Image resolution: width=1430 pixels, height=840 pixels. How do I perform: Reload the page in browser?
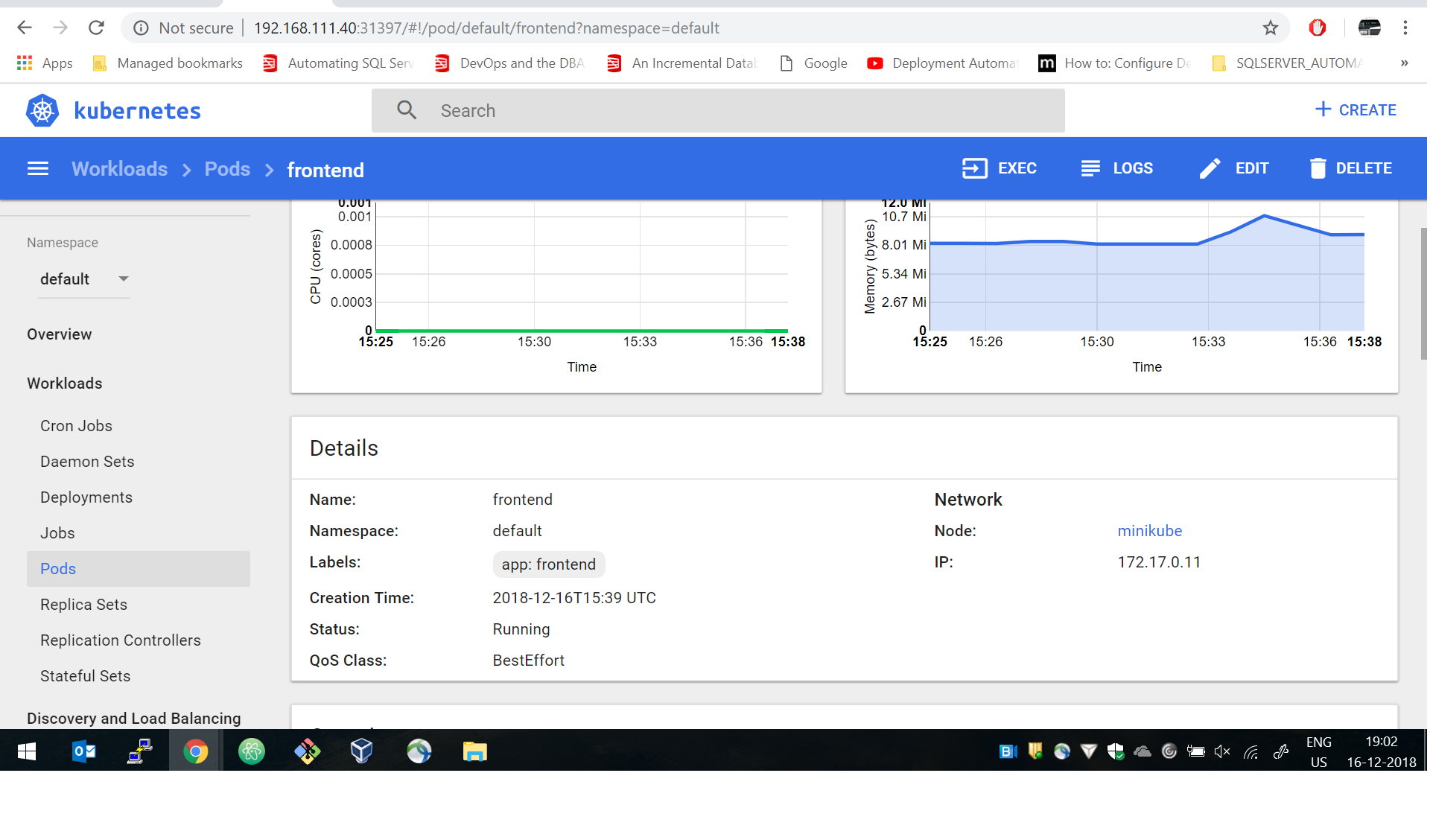point(96,28)
